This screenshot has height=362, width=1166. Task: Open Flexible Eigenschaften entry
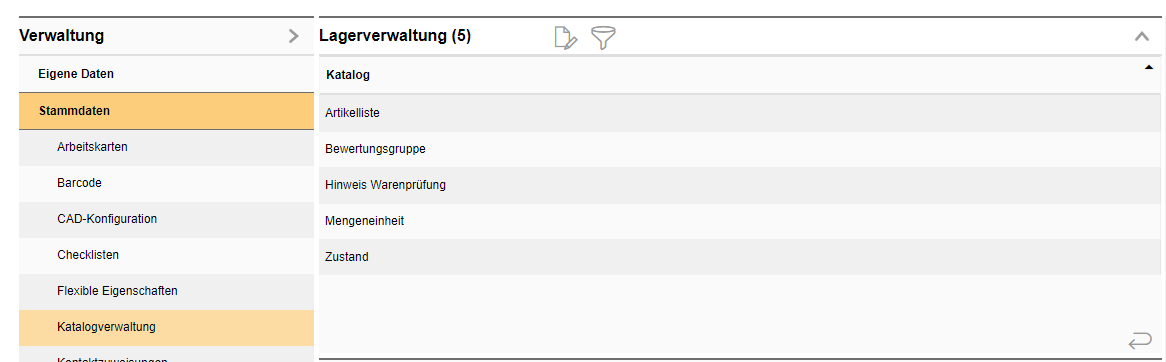167,291
